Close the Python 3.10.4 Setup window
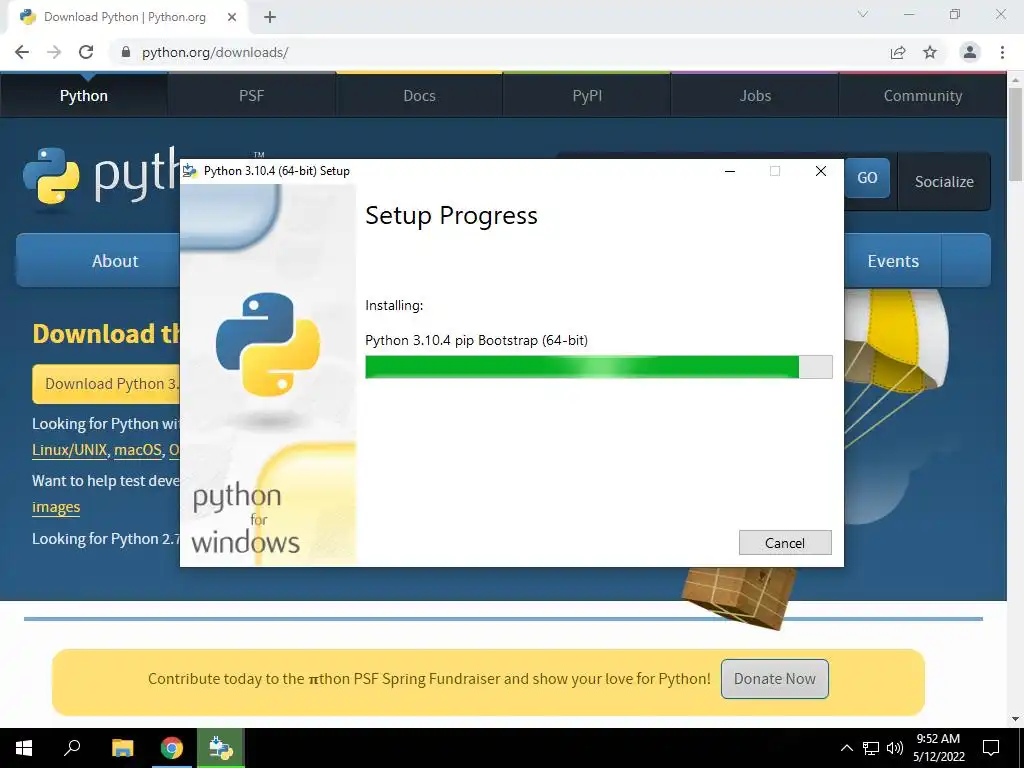 click(x=821, y=171)
